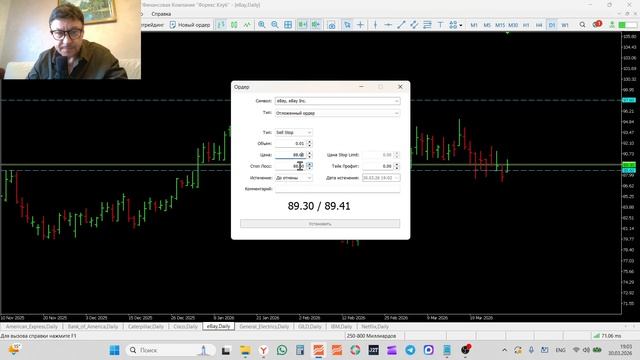Open chat notifications with red badge
The width and height of the screenshot is (640, 360).
[597, 24]
